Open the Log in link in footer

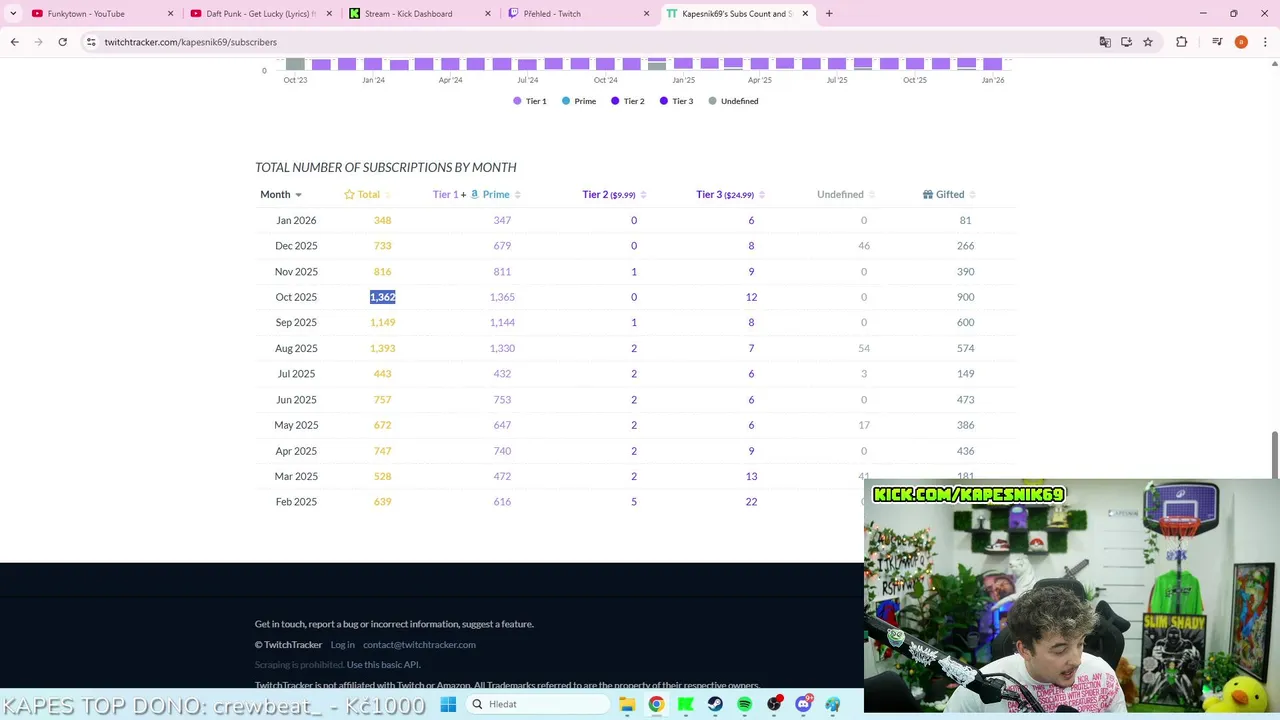click(343, 645)
